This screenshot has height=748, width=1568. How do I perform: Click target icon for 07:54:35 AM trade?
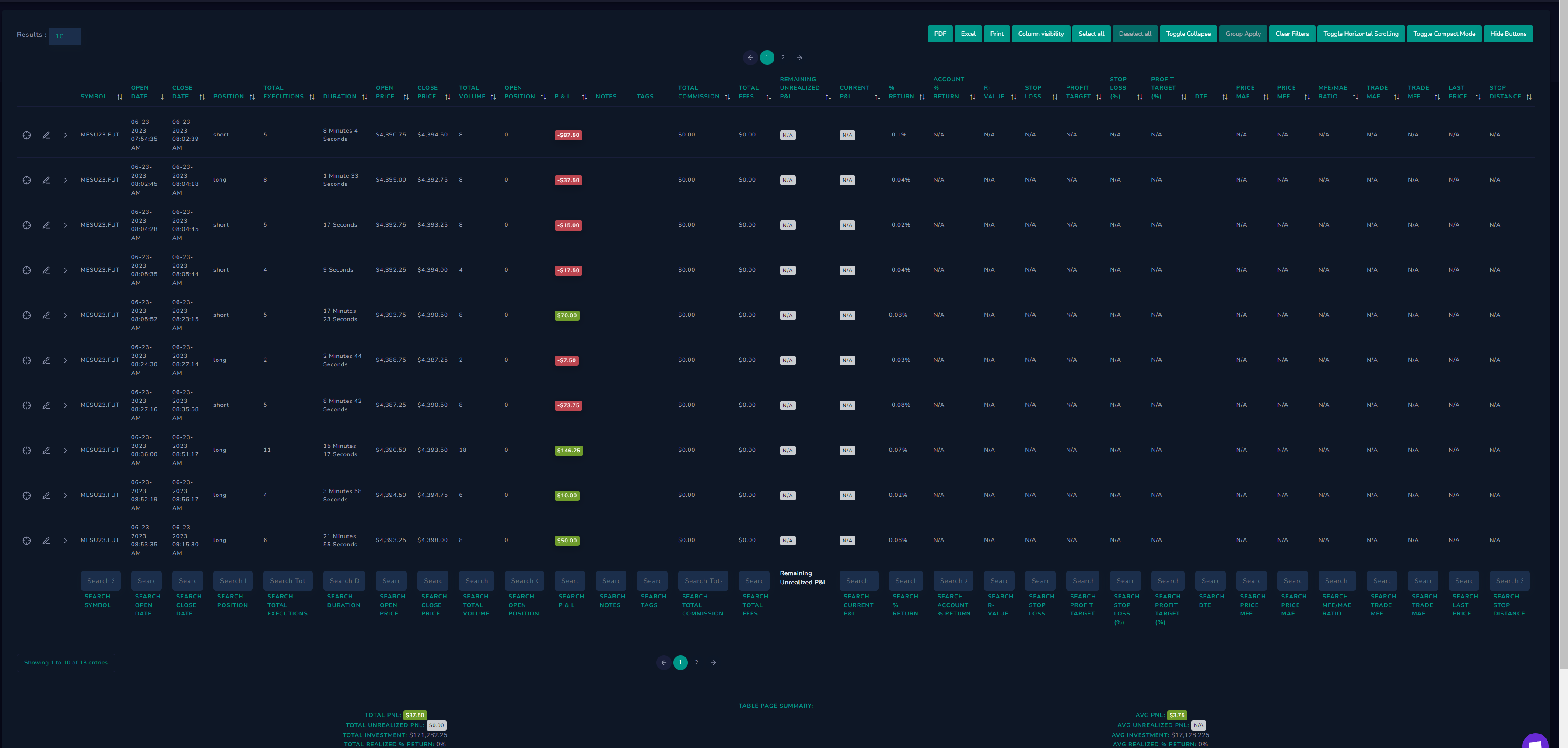tap(27, 135)
